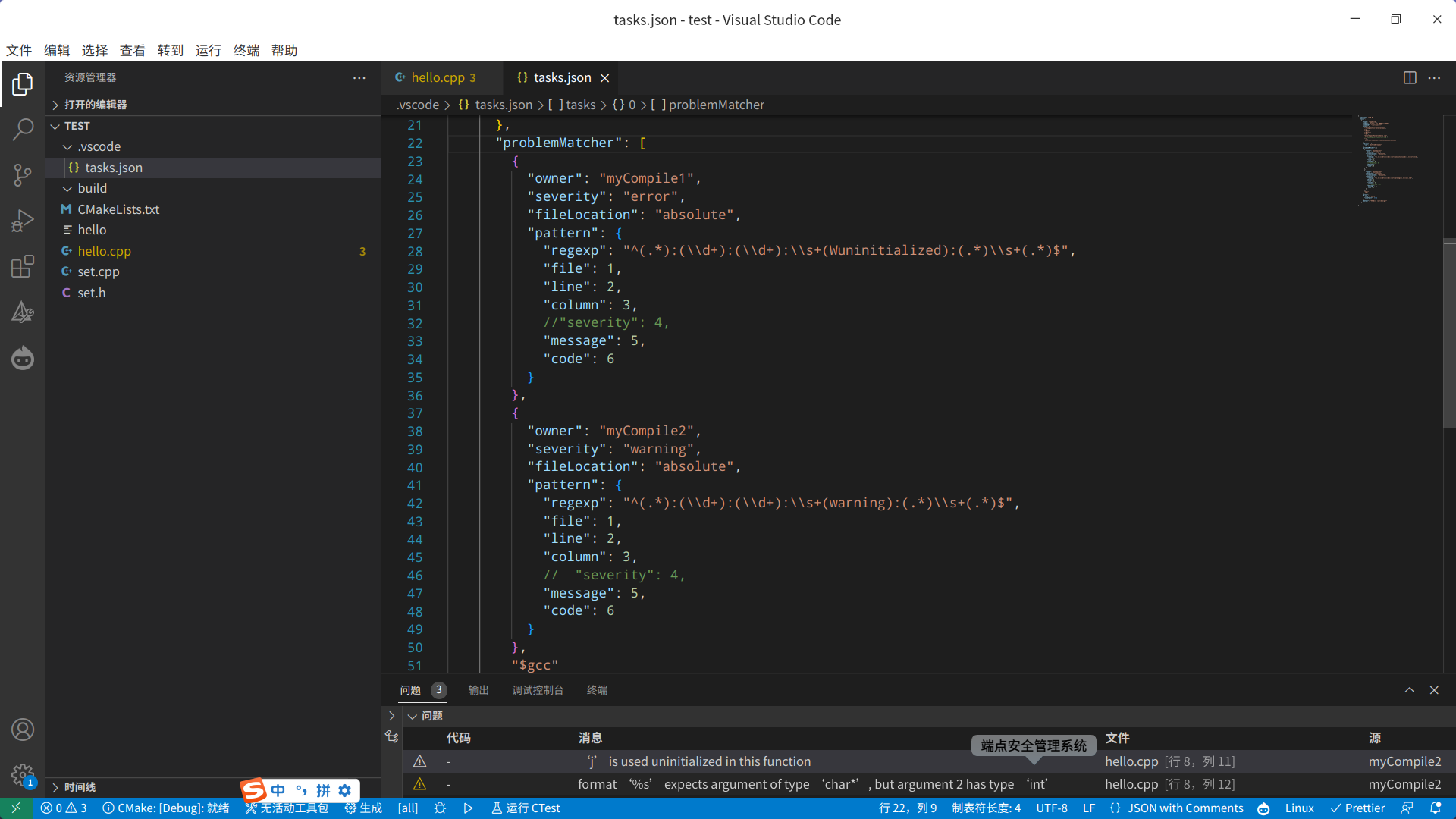Open the Source Control view
Viewport: 1456px width, 819px height.
[x=23, y=175]
